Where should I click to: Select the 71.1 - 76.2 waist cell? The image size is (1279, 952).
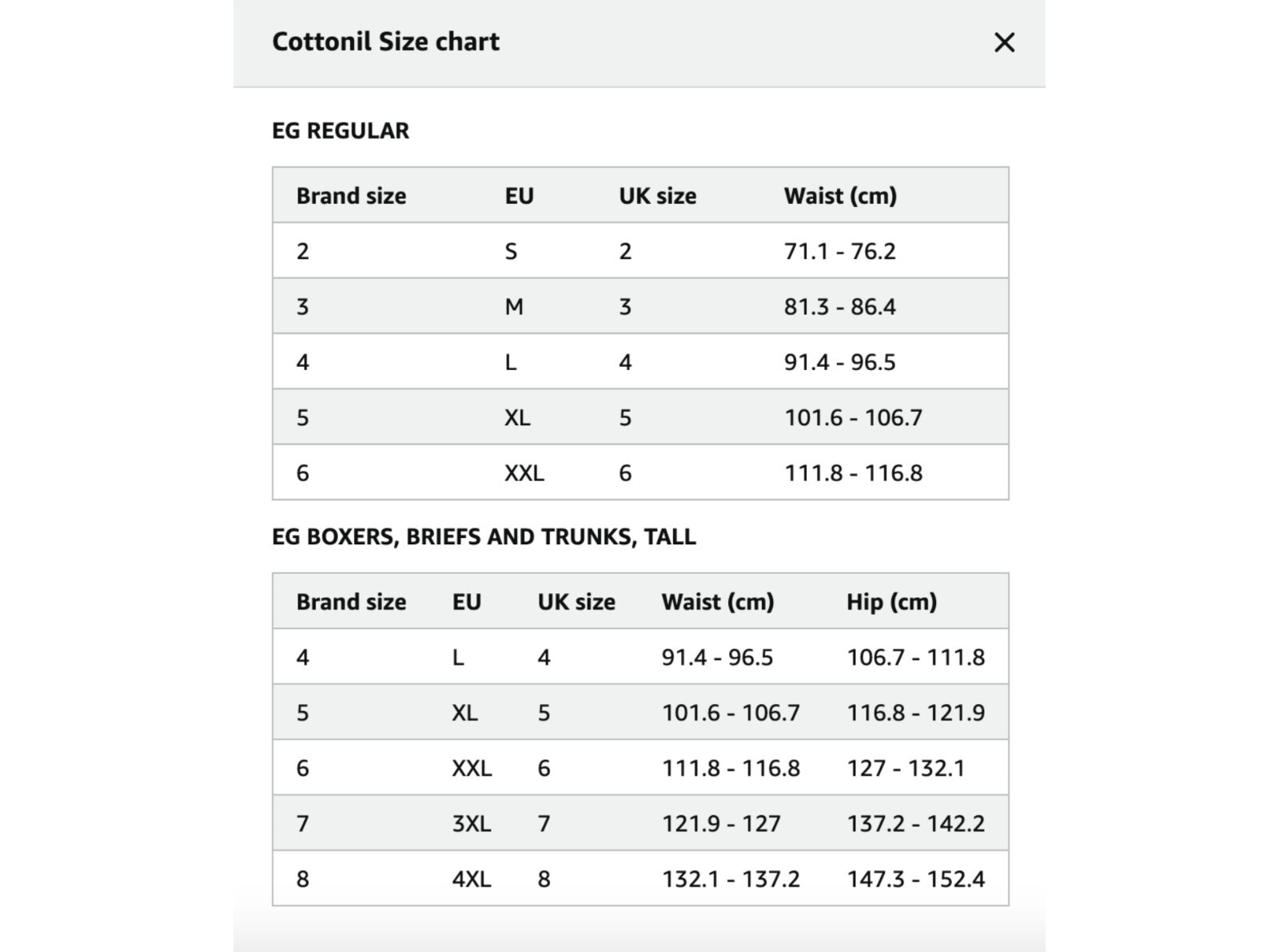839,251
